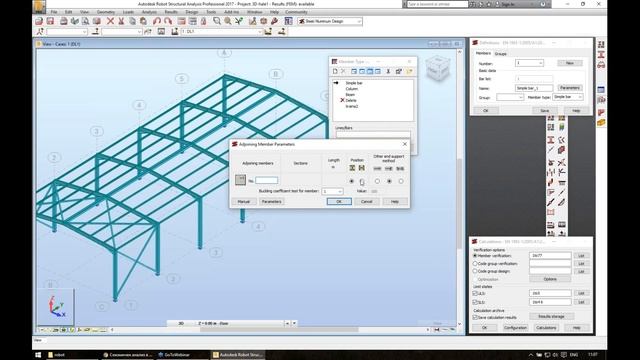Open the Loads menu

pyautogui.click(x=128, y=12)
